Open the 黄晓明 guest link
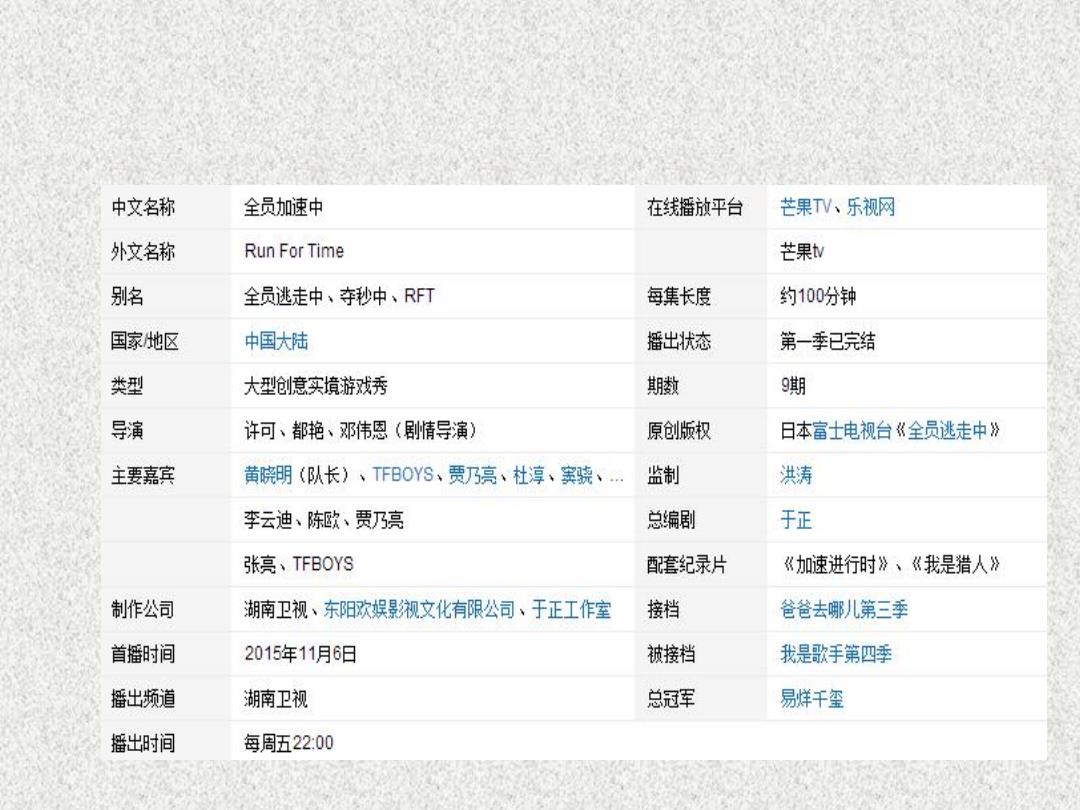The image size is (1080, 810). pos(268,475)
